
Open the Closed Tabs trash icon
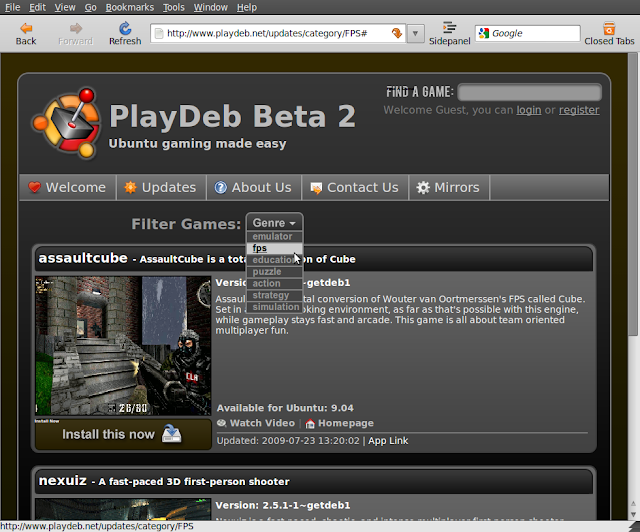coord(609,28)
